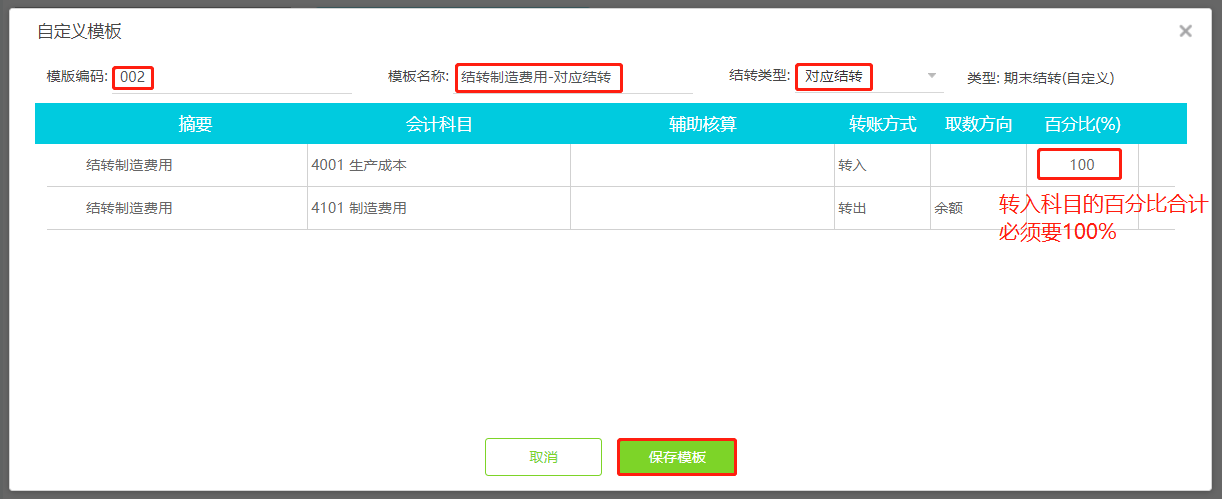Click the 自定义模板 dialog title
The image size is (1222, 499).
point(79,31)
